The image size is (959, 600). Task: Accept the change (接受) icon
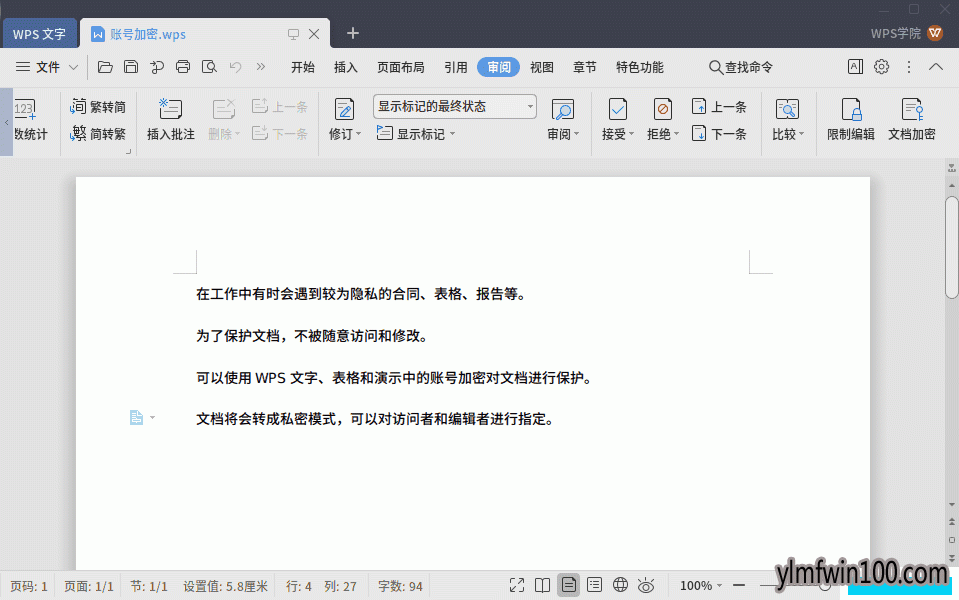[x=618, y=110]
